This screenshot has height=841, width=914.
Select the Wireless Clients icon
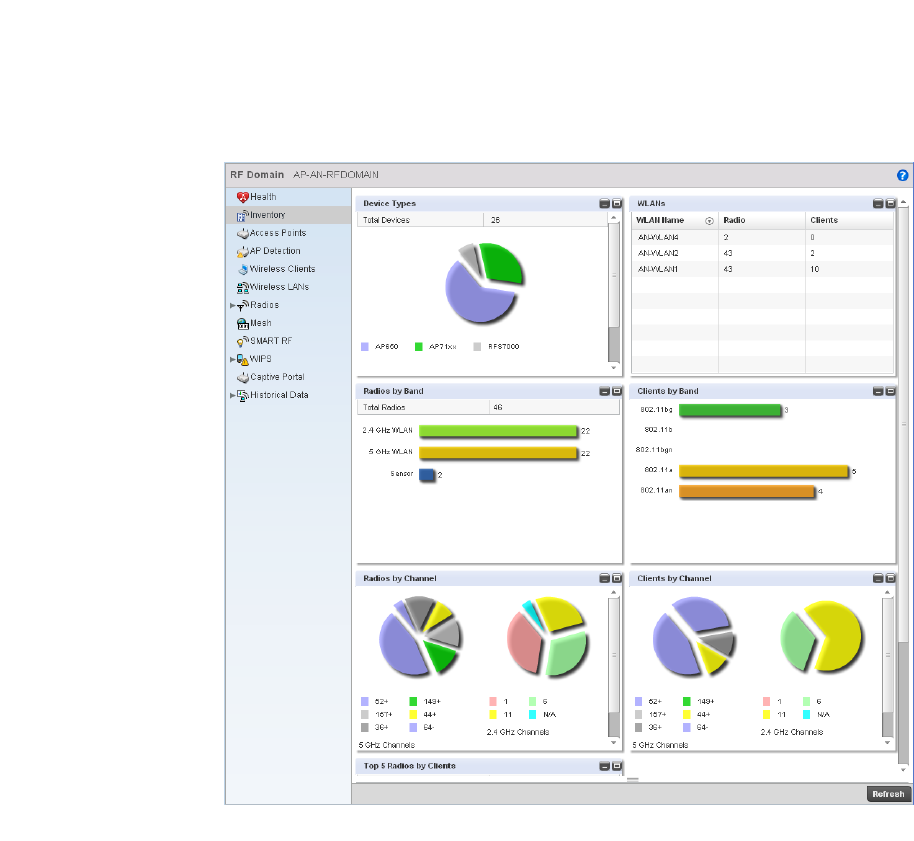[x=243, y=269]
